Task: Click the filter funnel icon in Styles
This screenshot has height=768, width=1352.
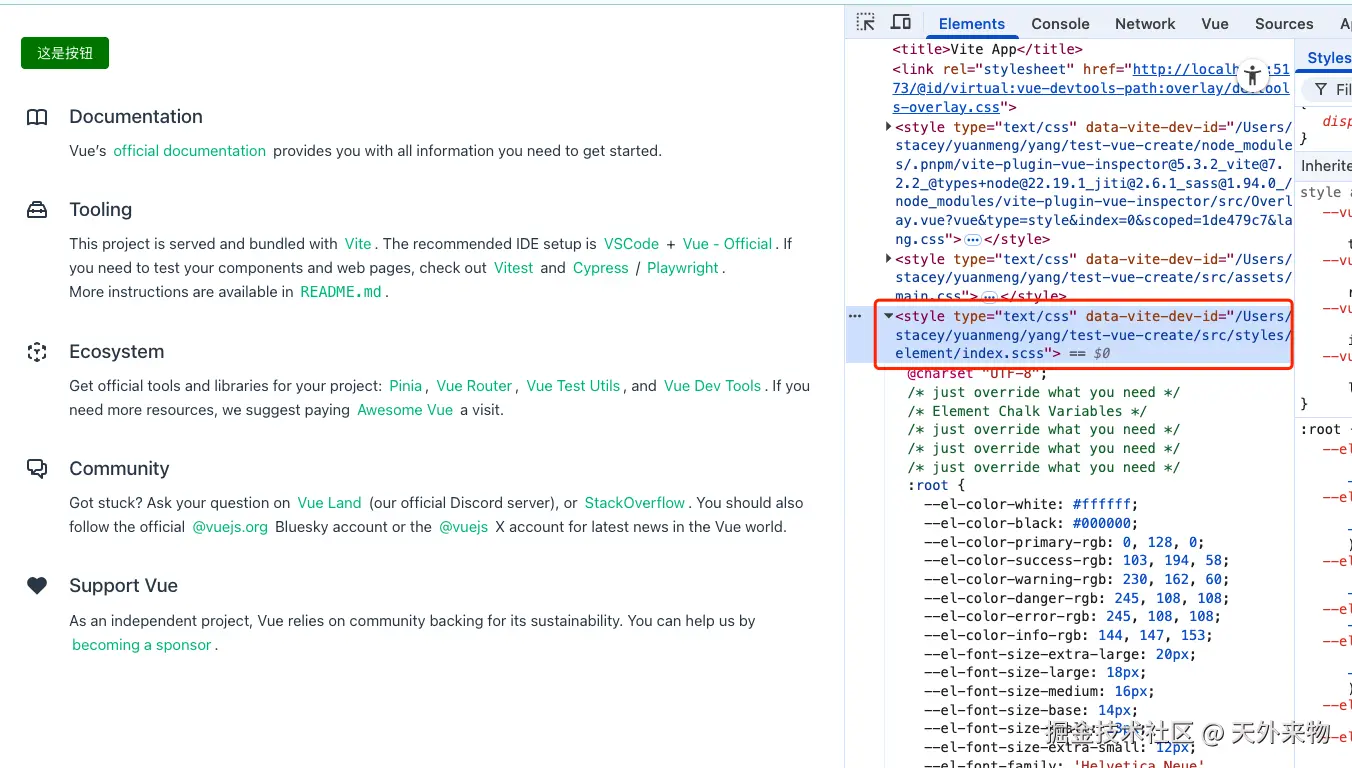Action: 1321,90
